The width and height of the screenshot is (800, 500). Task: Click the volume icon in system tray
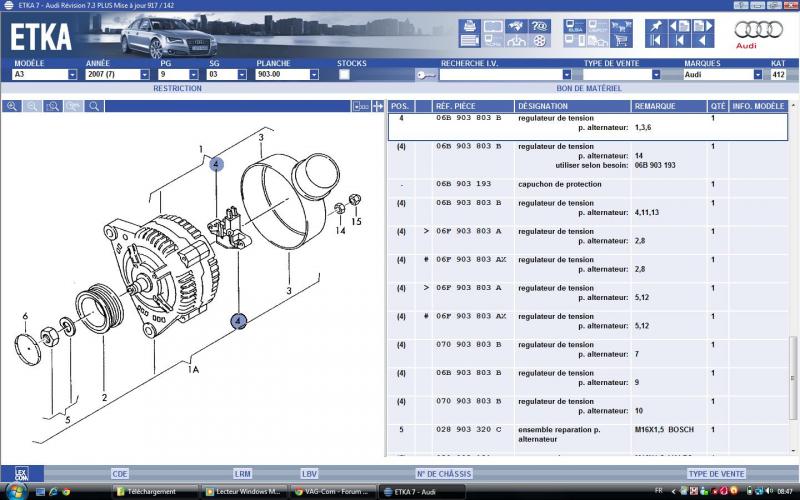point(768,491)
